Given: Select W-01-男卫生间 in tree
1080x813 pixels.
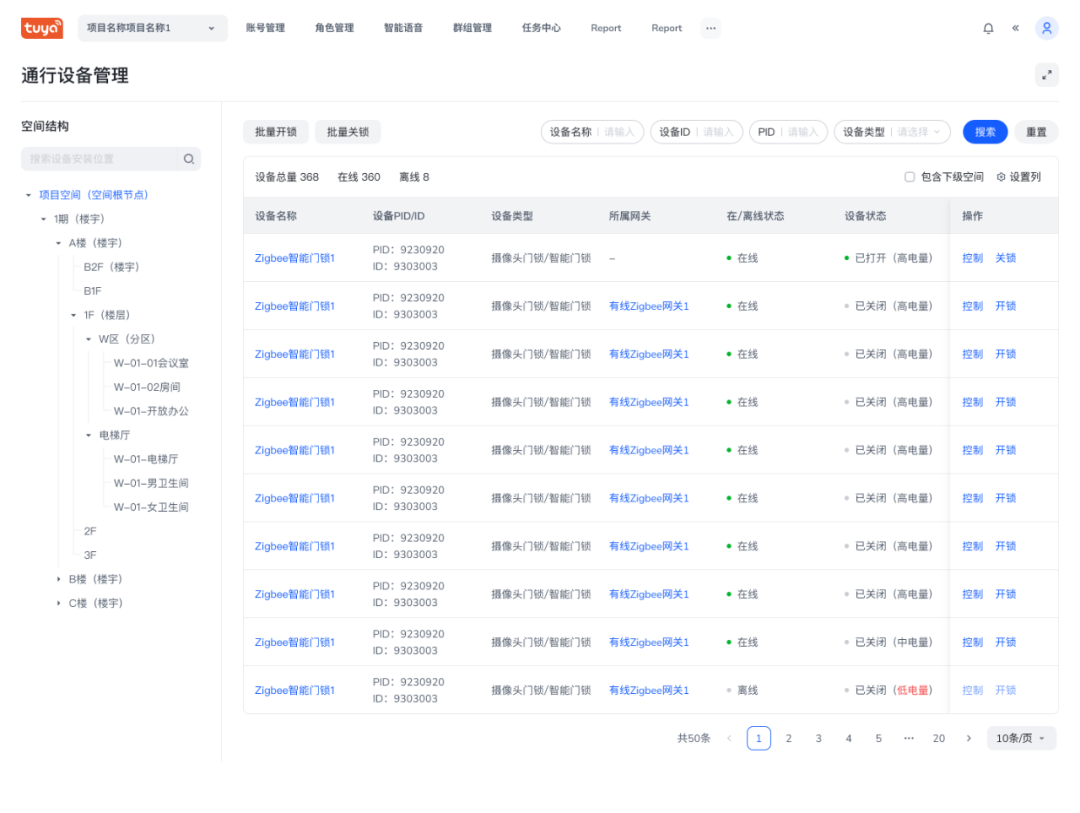Looking at the screenshot, I should [x=151, y=484].
